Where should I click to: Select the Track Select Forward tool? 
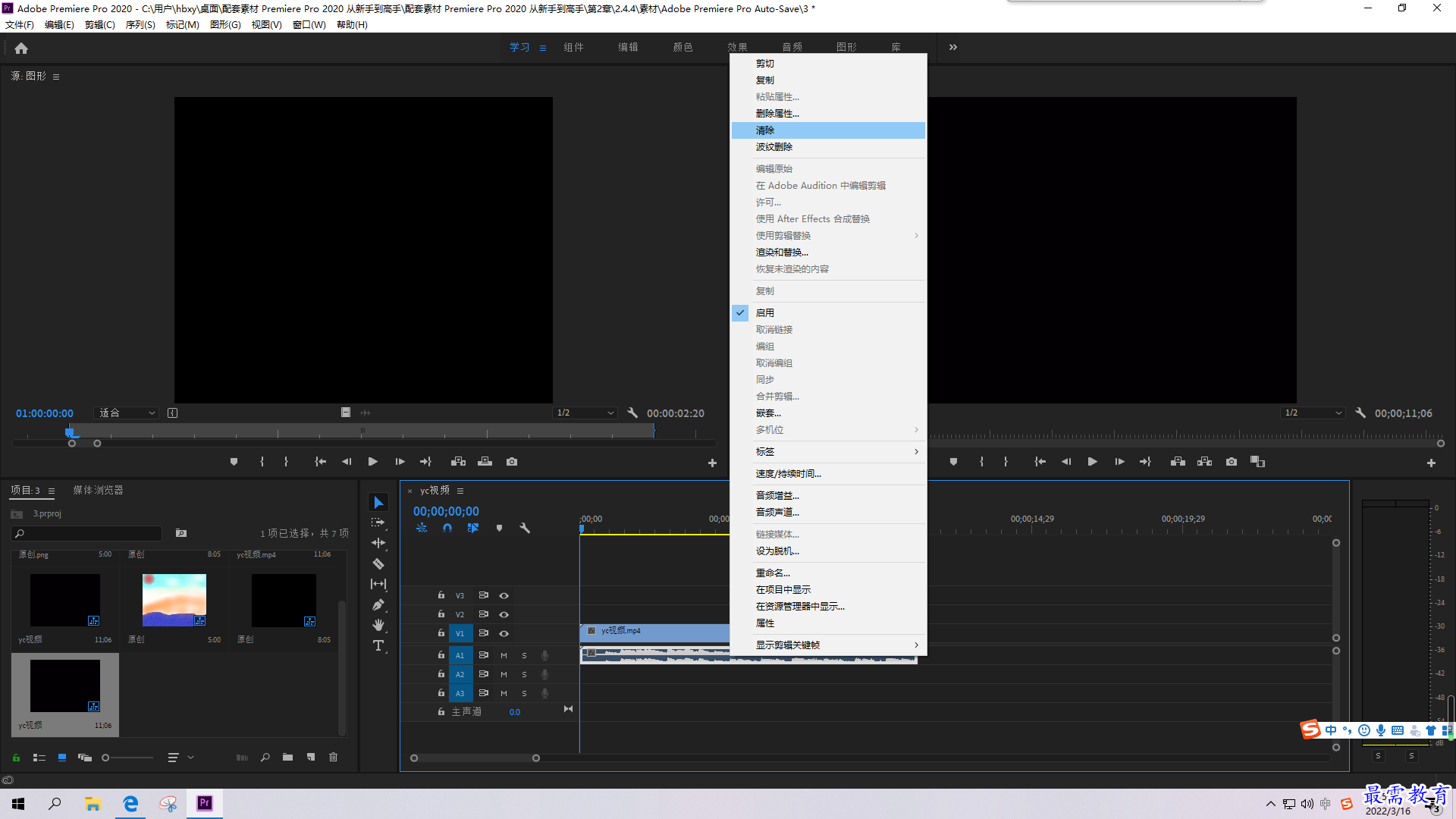coord(378,522)
